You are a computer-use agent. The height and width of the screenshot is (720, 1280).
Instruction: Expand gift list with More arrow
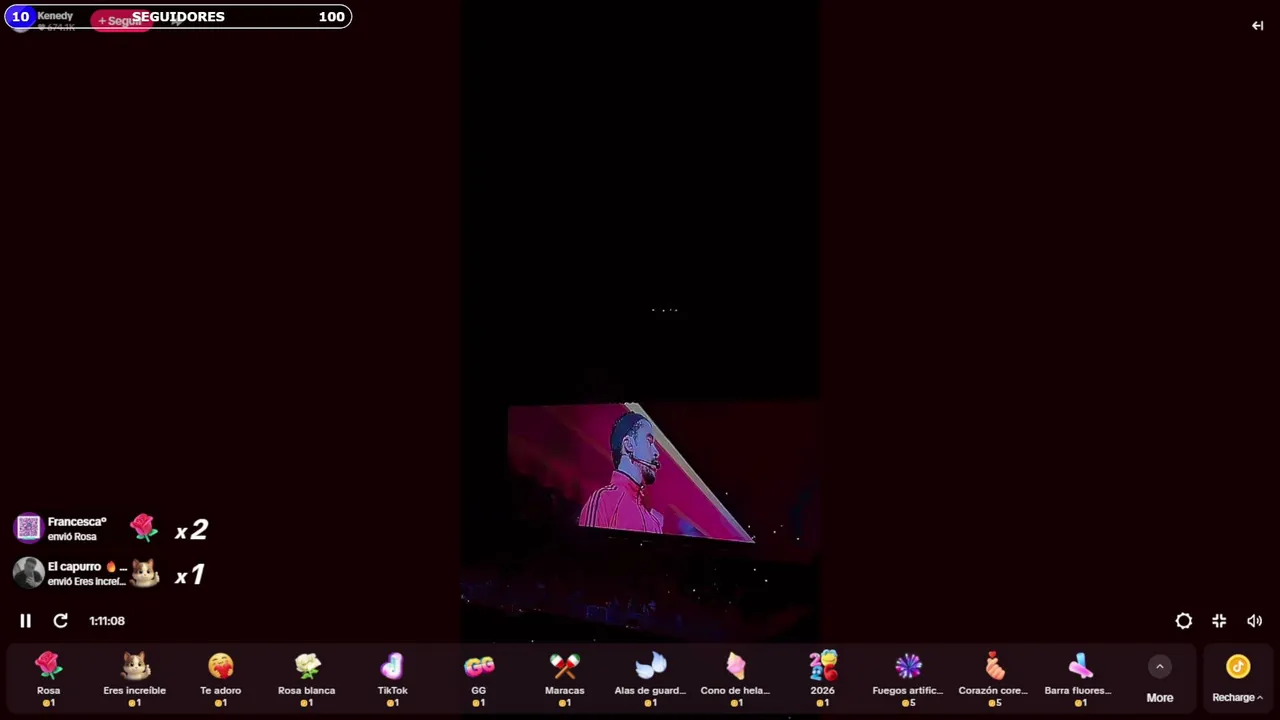click(x=1160, y=667)
